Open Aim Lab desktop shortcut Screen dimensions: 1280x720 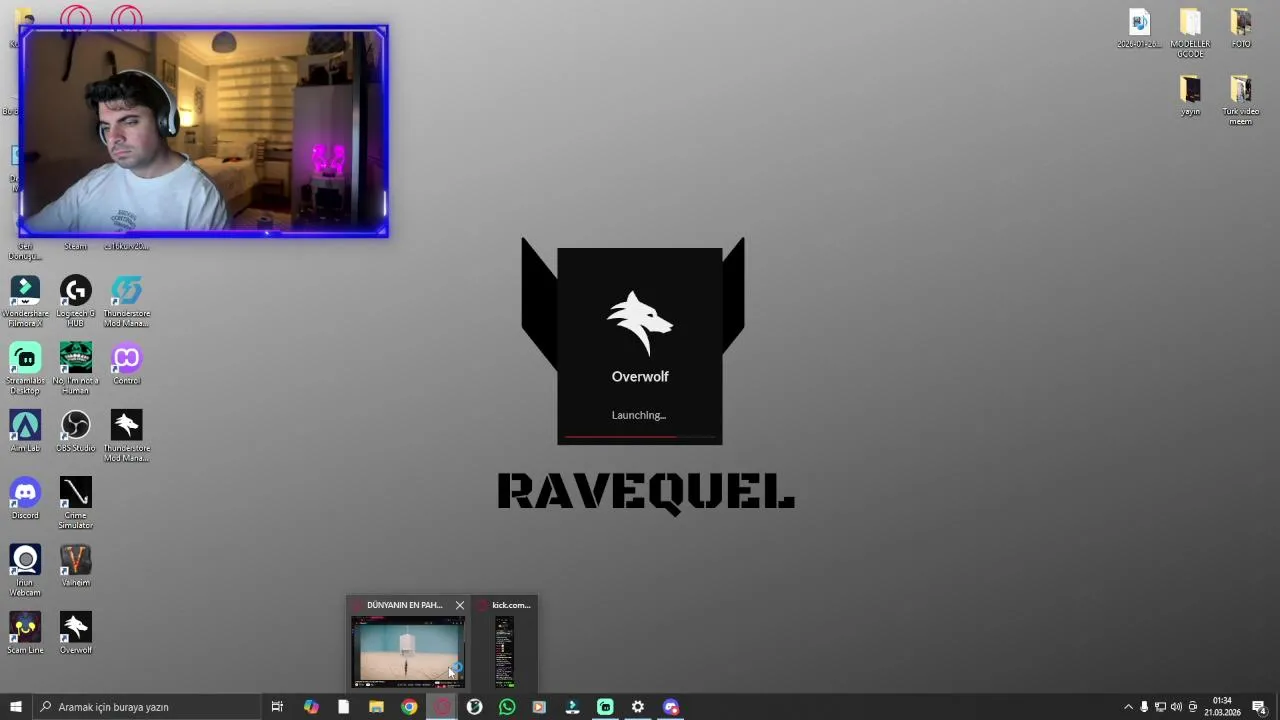click(25, 430)
